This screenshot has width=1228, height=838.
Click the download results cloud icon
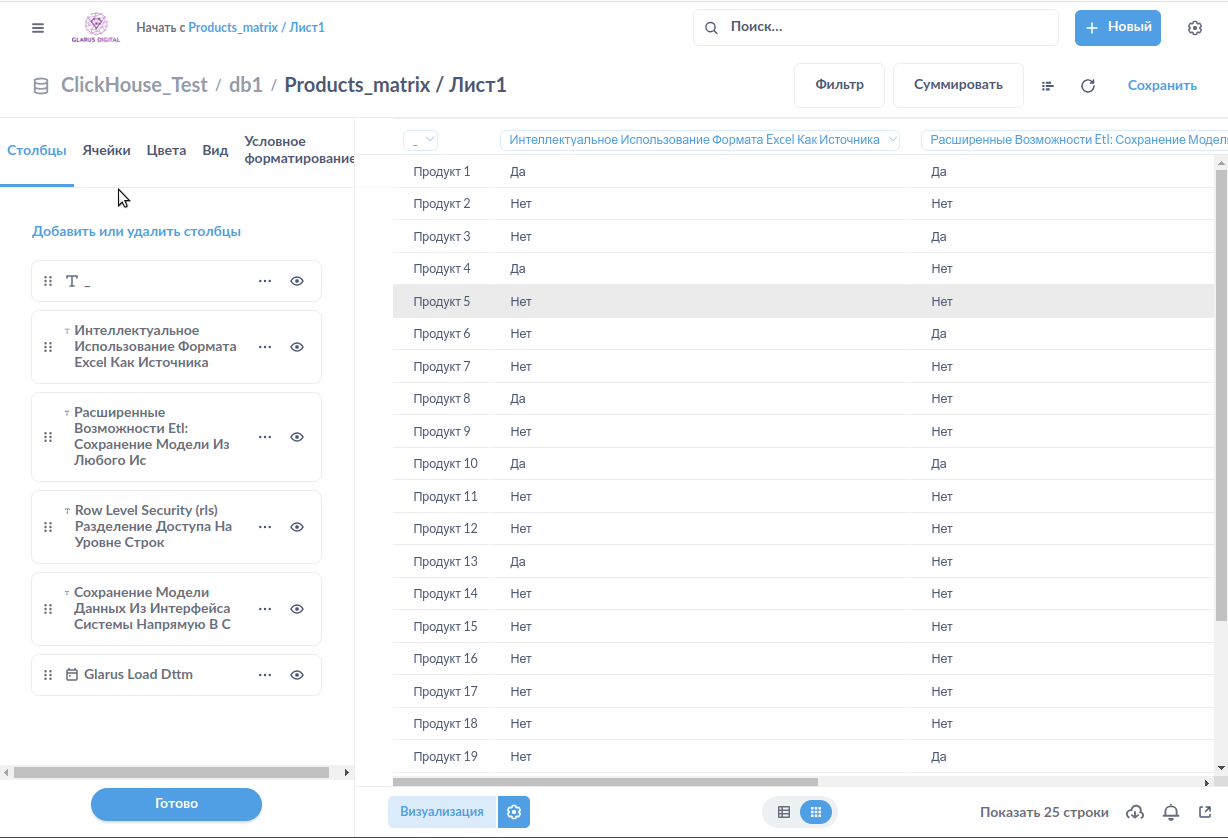1135,812
